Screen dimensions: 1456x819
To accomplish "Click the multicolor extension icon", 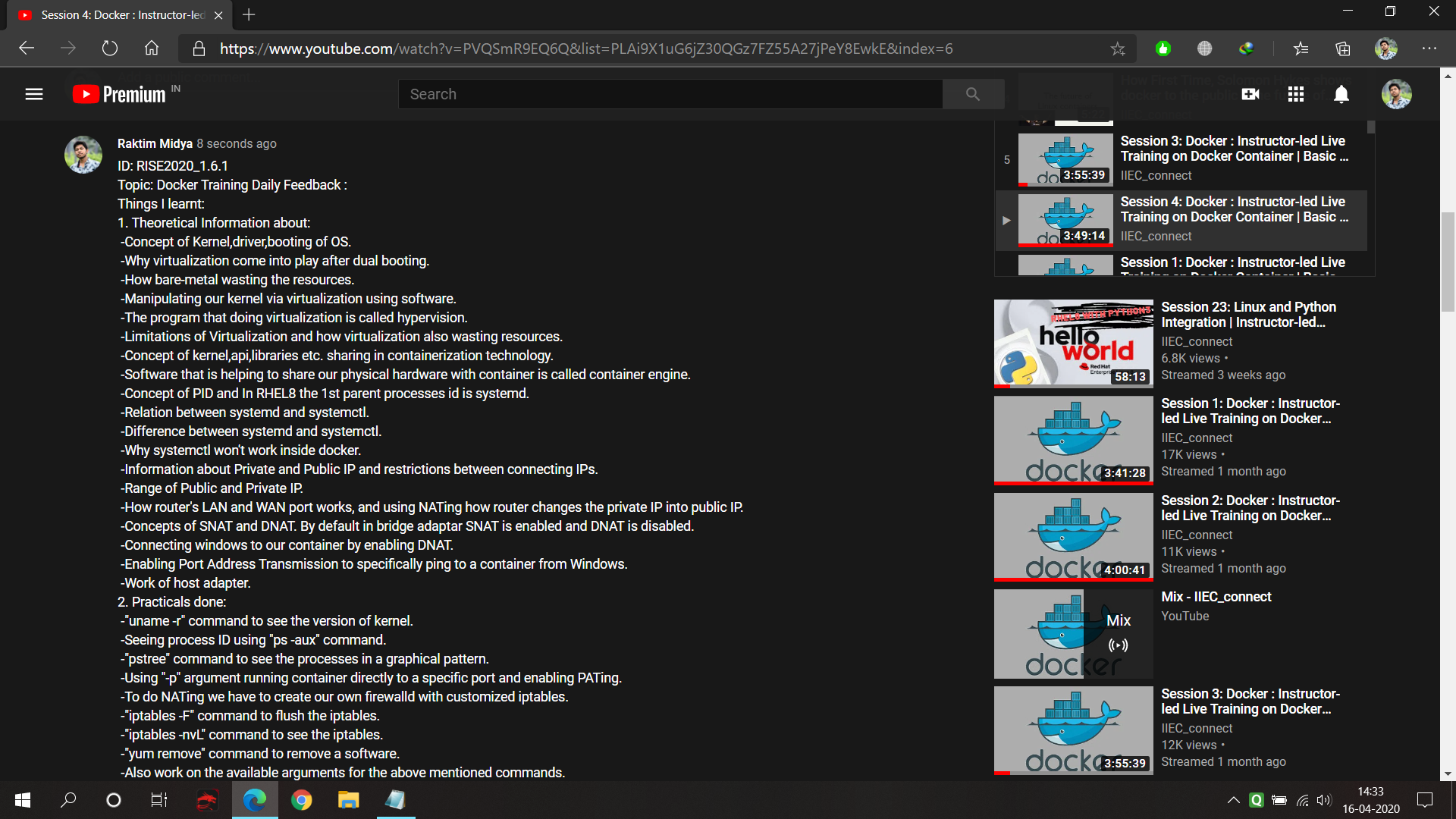I will [1246, 49].
